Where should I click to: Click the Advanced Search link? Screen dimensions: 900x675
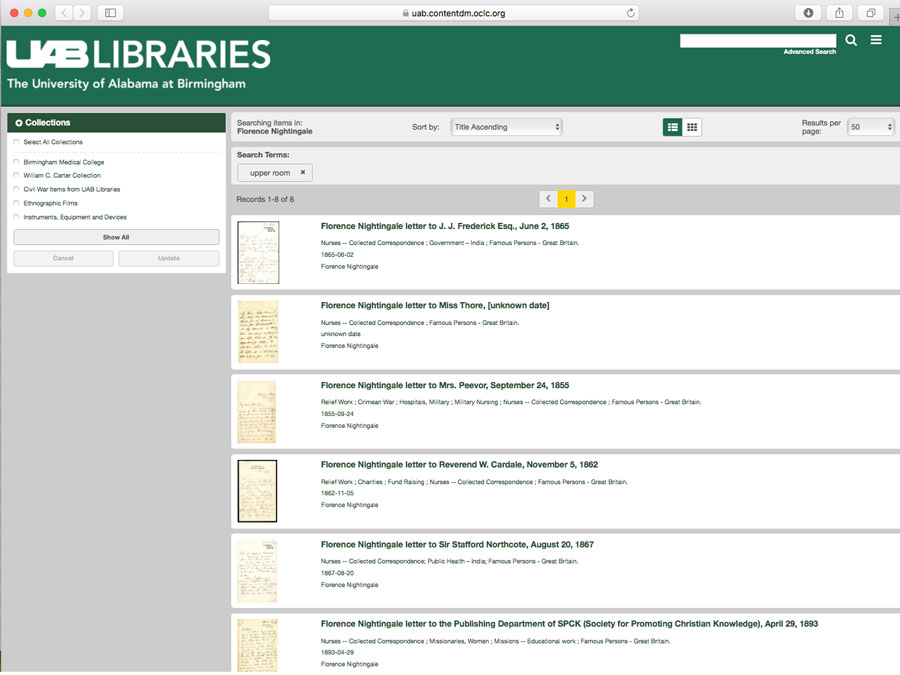click(809, 52)
